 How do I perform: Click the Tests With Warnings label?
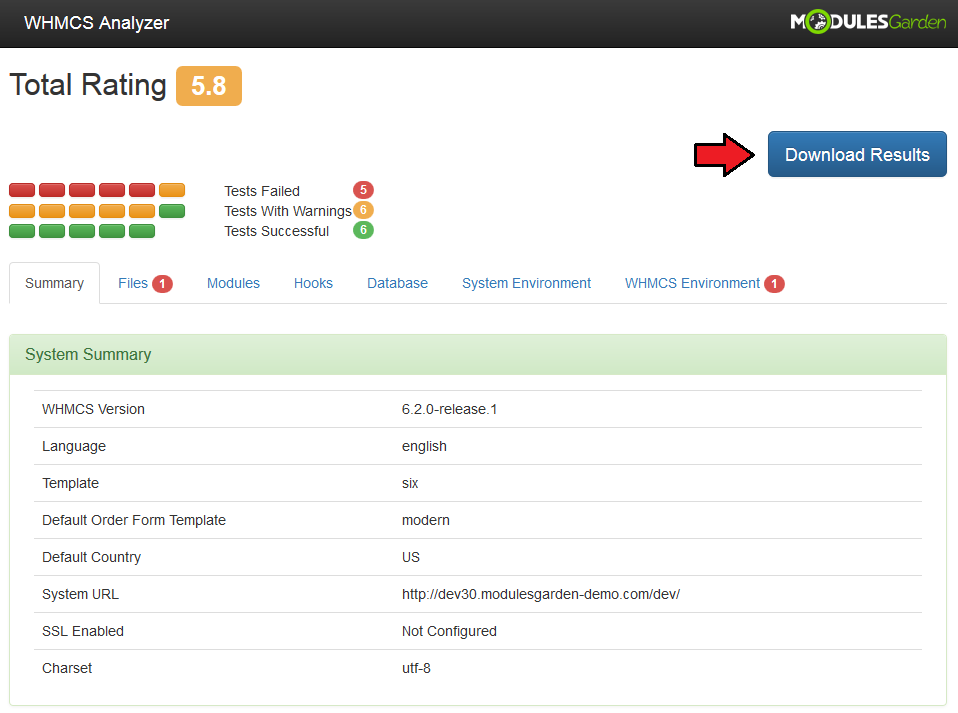pos(288,211)
